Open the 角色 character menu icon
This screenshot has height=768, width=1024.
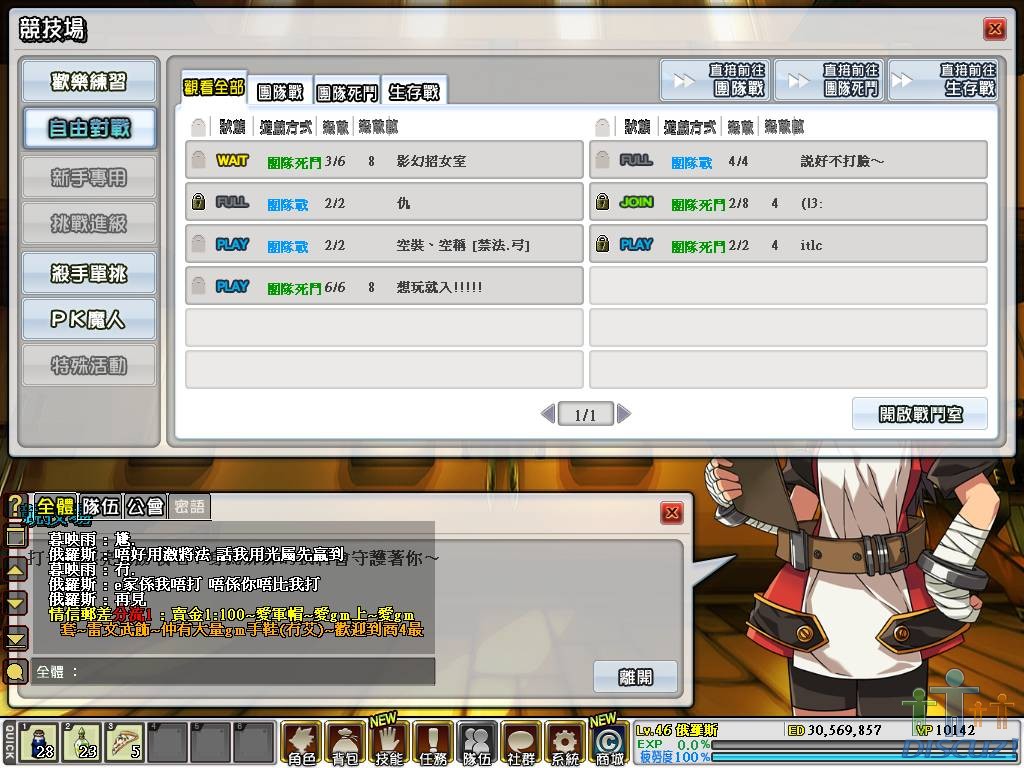(x=301, y=744)
